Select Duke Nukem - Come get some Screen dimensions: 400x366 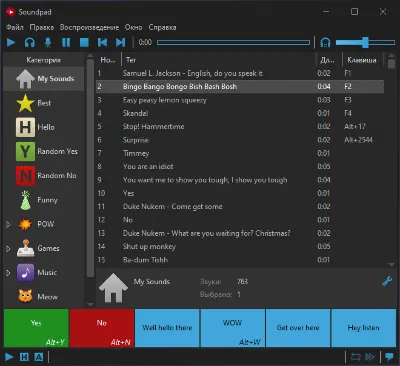pos(240,207)
